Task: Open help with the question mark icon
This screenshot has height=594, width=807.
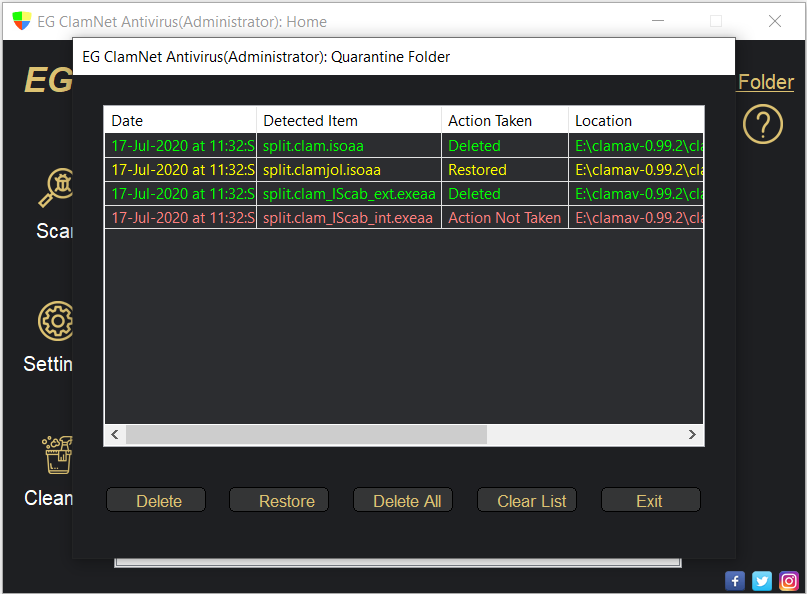Action: click(x=763, y=124)
